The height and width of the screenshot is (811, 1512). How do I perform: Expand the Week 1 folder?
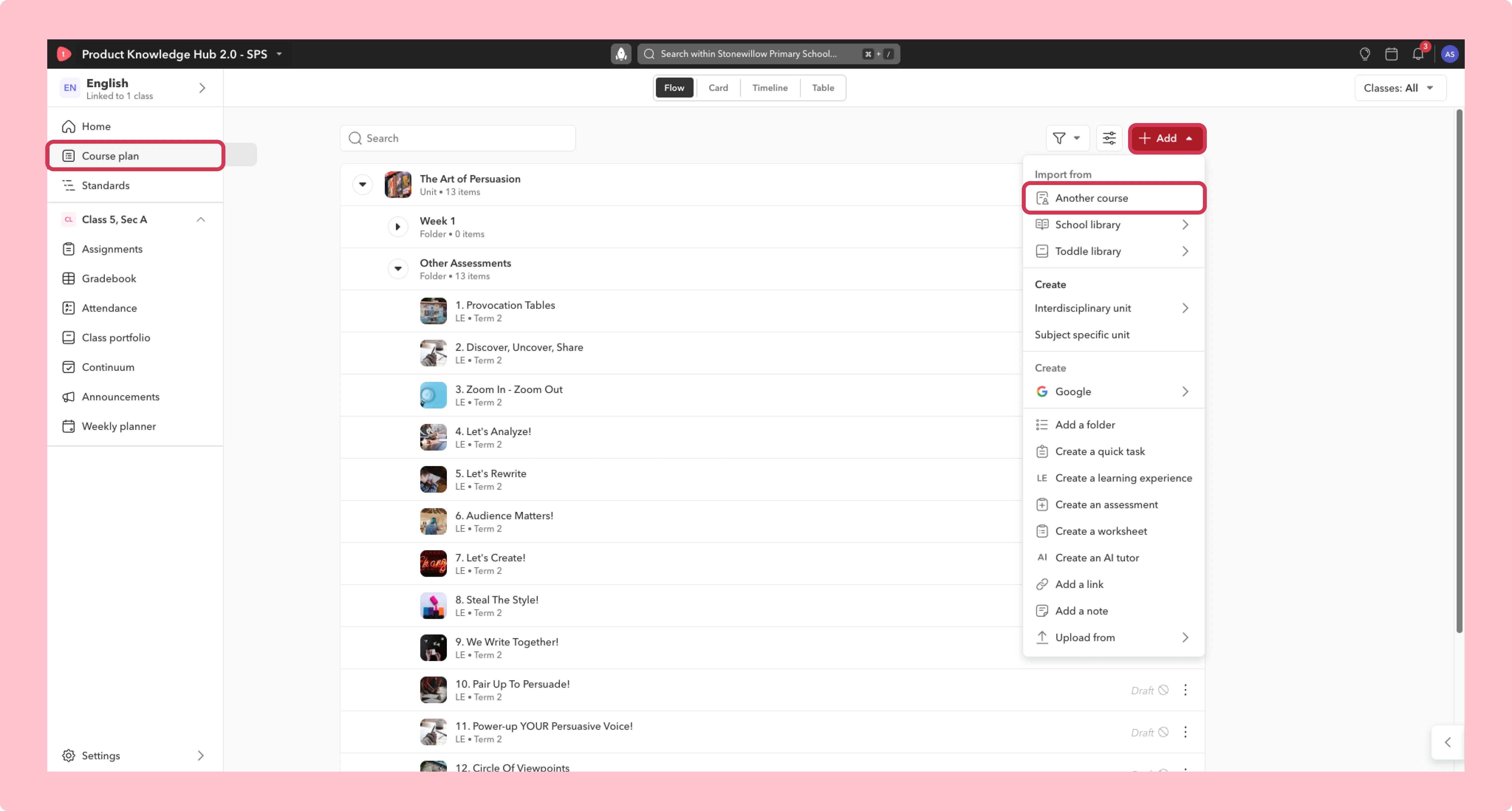click(x=397, y=227)
